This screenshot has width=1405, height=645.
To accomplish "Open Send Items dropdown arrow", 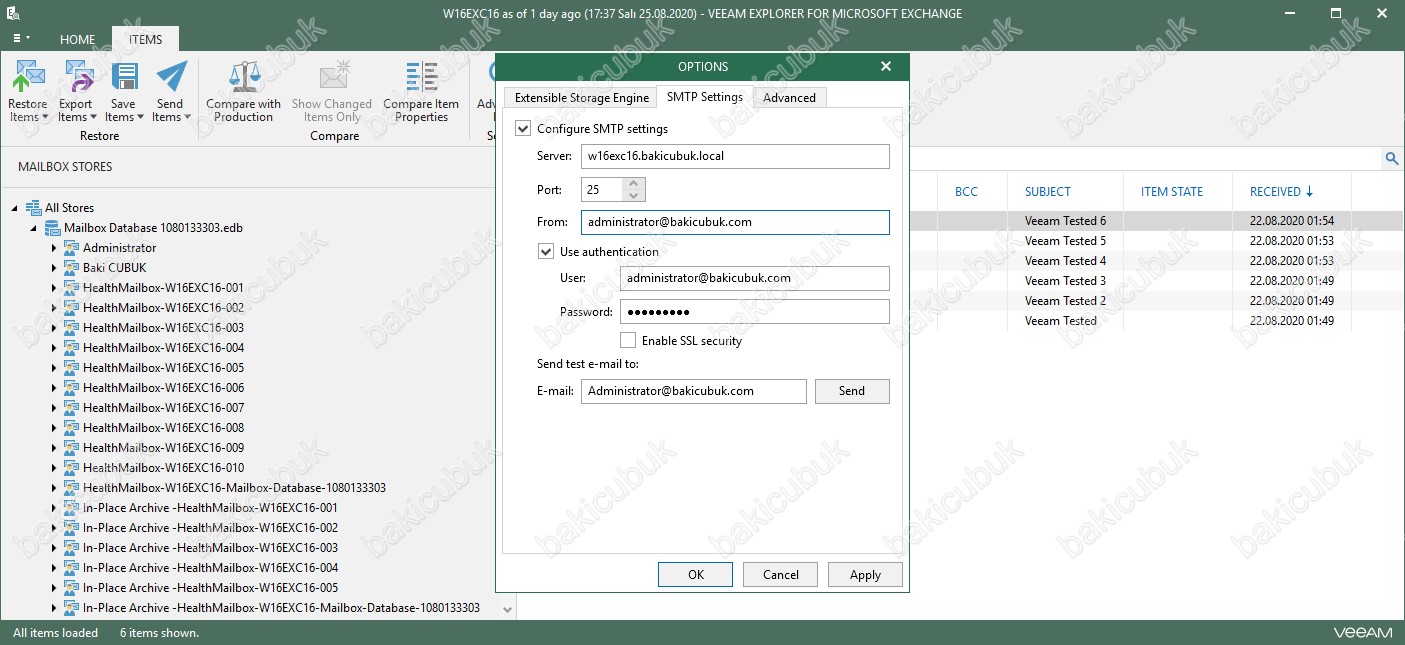I will click(x=187, y=118).
